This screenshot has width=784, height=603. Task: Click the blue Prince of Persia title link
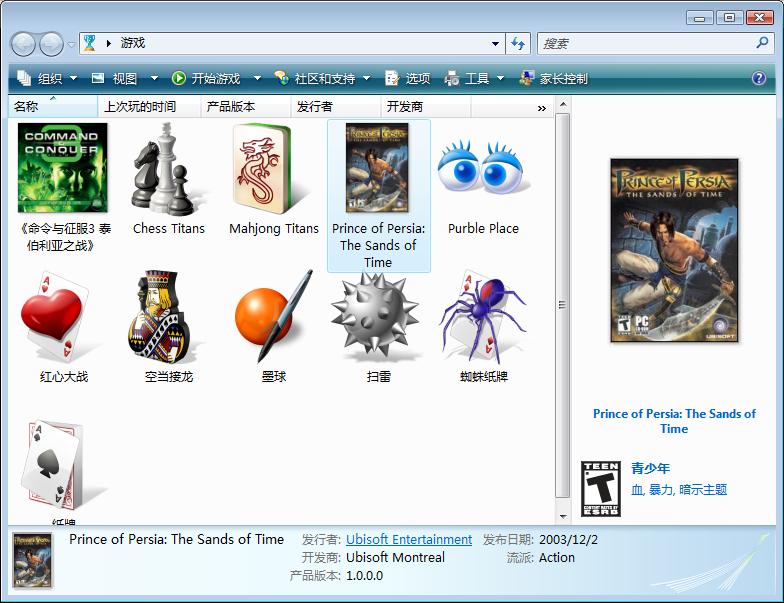[x=674, y=421]
